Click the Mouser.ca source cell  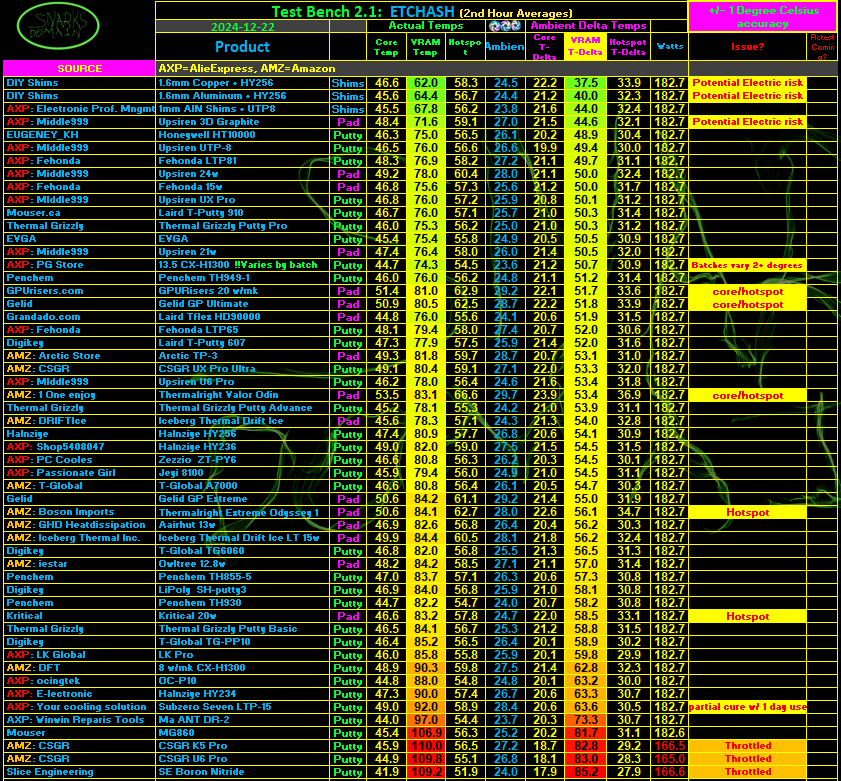(79, 213)
